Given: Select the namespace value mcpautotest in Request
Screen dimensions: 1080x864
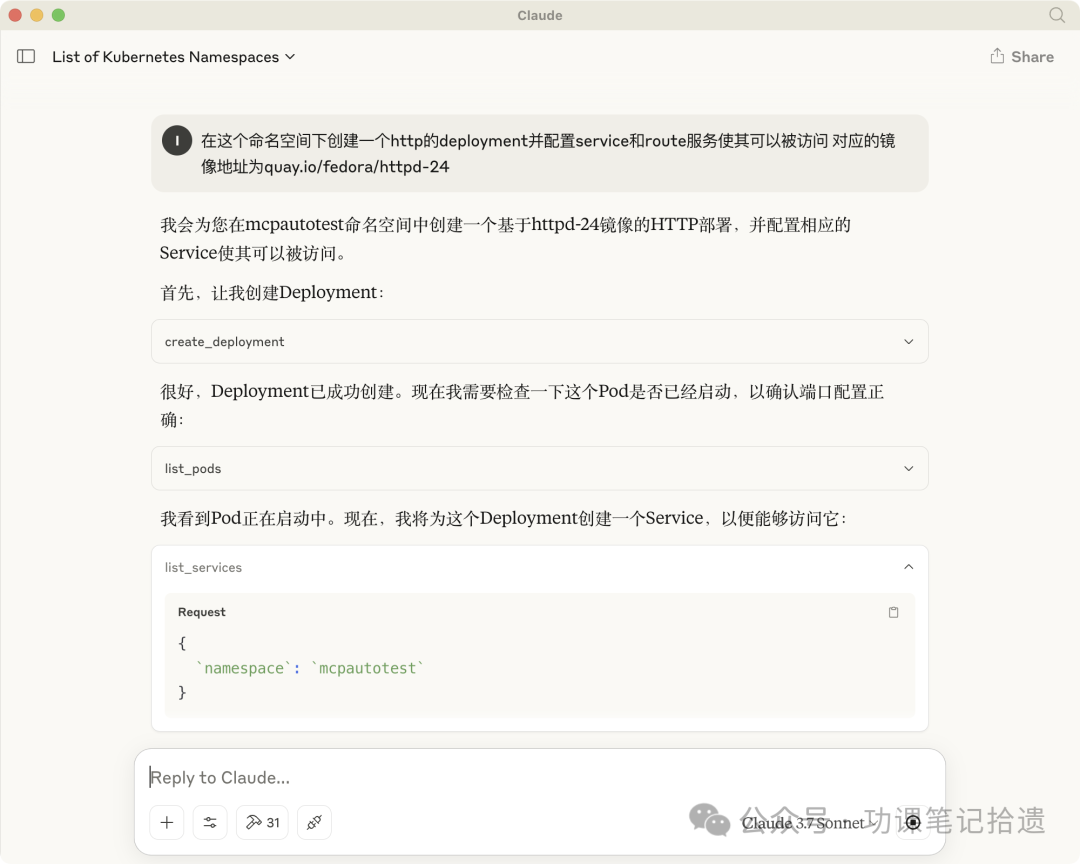Looking at the screenshot, I should tap(367, 667).
